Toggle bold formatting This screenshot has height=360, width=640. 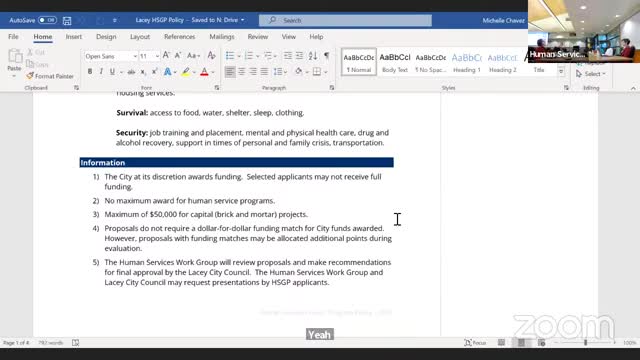point(90,72)
